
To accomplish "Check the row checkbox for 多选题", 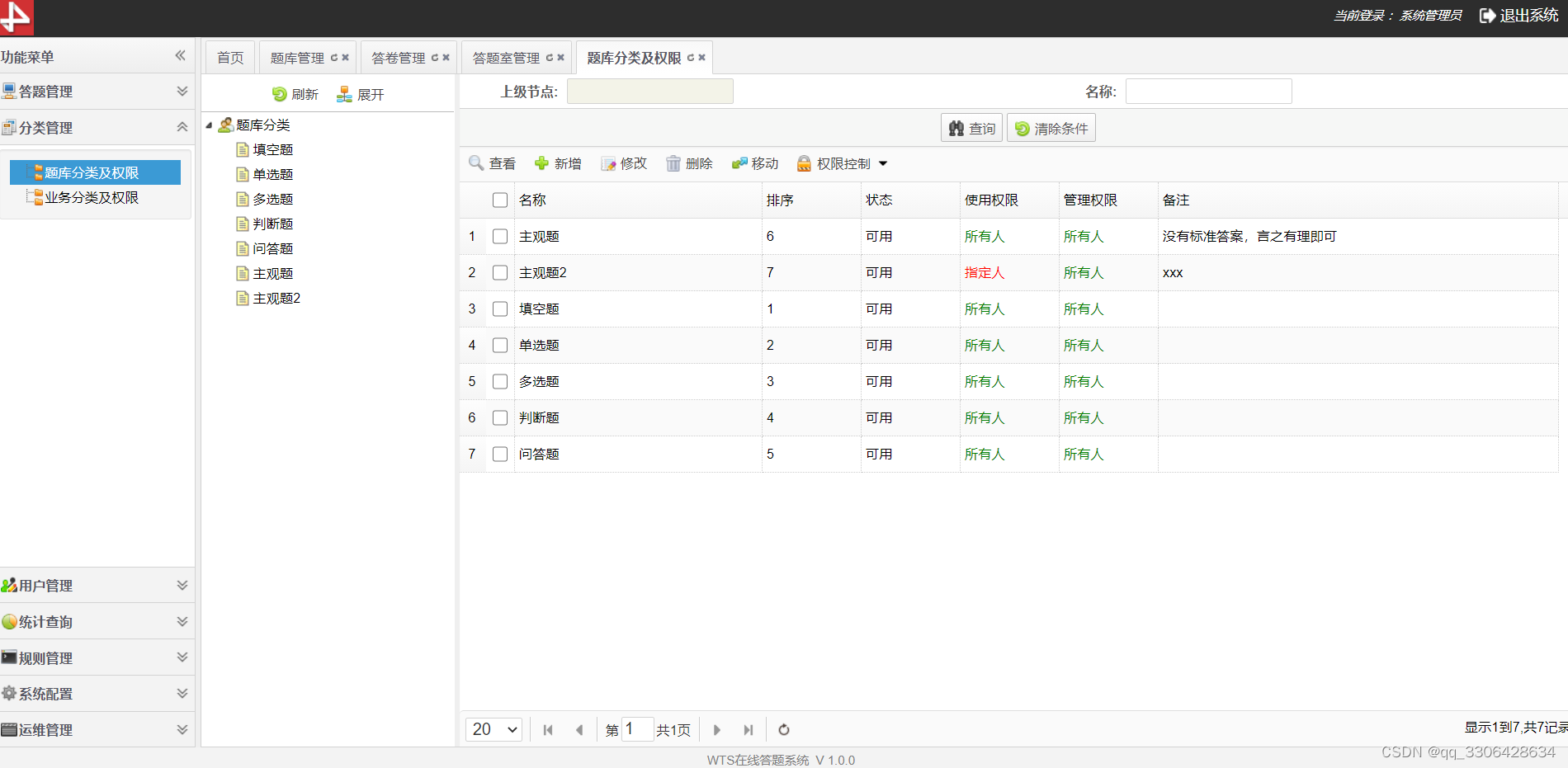I will (500, 381).
